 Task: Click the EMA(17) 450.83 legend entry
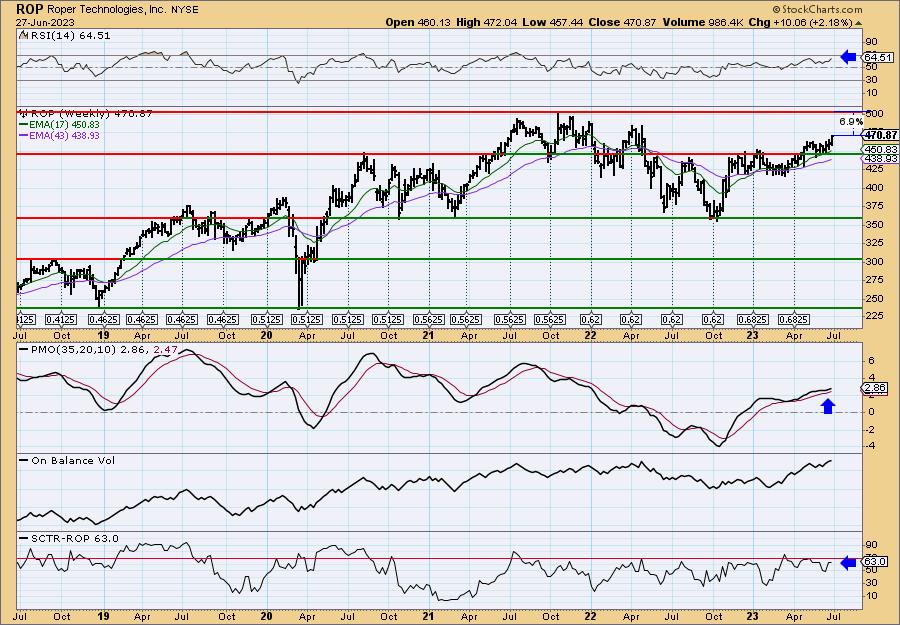coord(59,125)
